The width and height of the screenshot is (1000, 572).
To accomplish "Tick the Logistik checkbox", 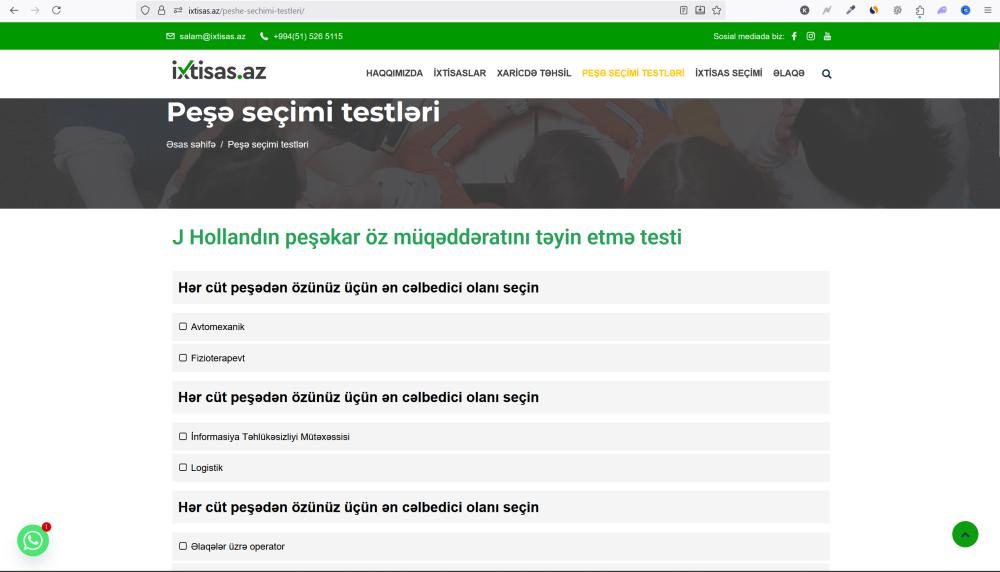I will click(x=183, y=468).
